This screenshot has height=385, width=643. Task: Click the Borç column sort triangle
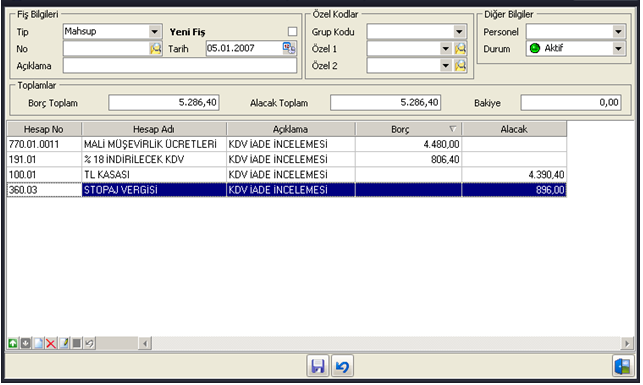(x=452, y=129)
